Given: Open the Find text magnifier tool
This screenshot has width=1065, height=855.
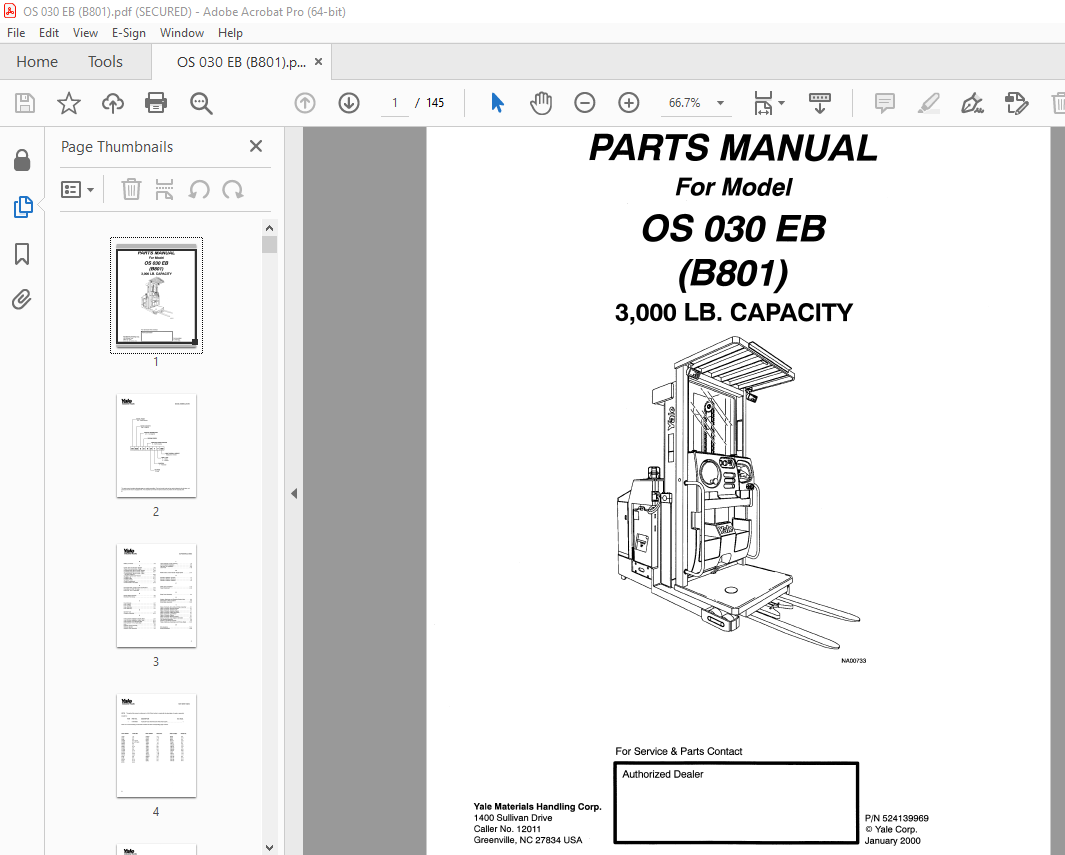Looking at the screenshot, I should pyautogui.click(x=201, y=103).
